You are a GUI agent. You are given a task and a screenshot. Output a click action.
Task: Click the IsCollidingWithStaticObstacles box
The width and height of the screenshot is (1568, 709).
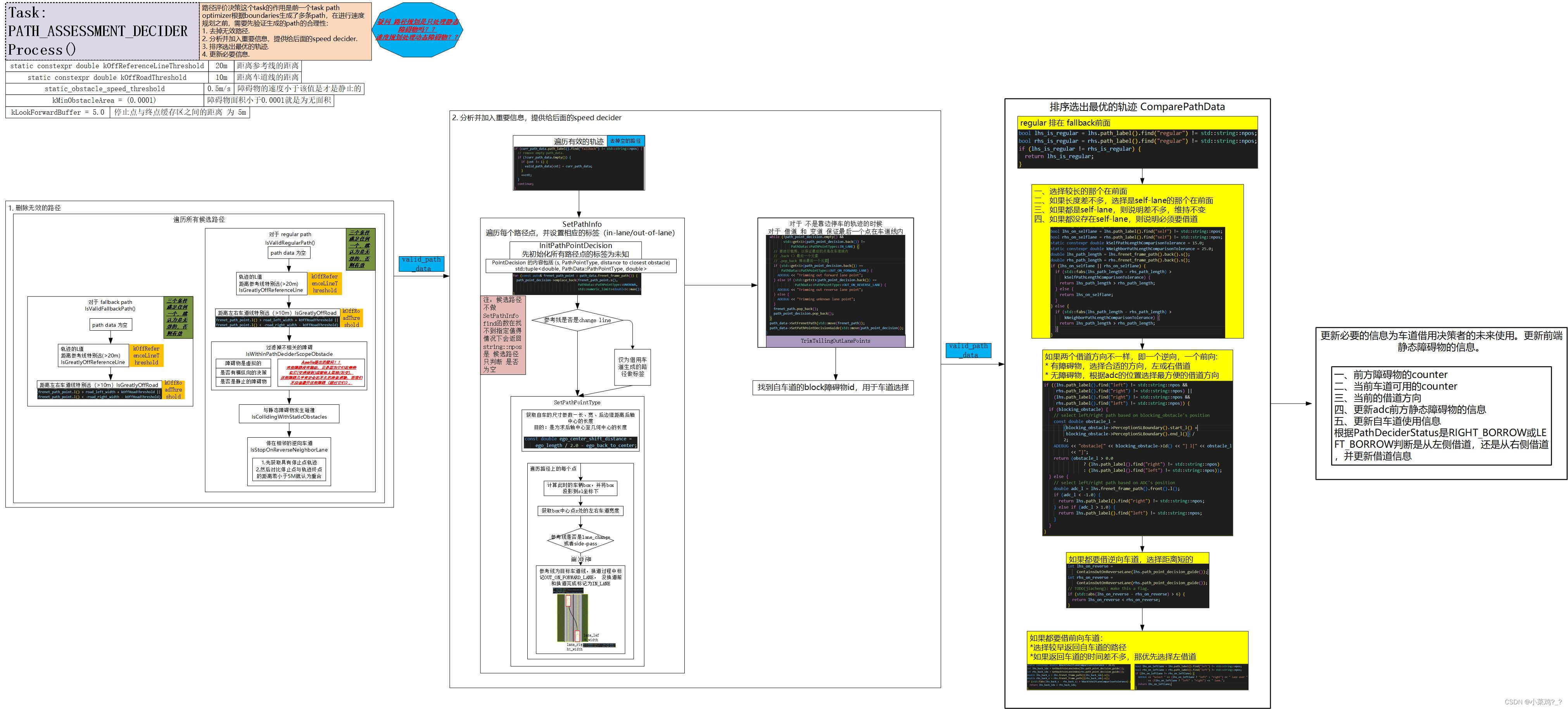(x=289, y=414)
